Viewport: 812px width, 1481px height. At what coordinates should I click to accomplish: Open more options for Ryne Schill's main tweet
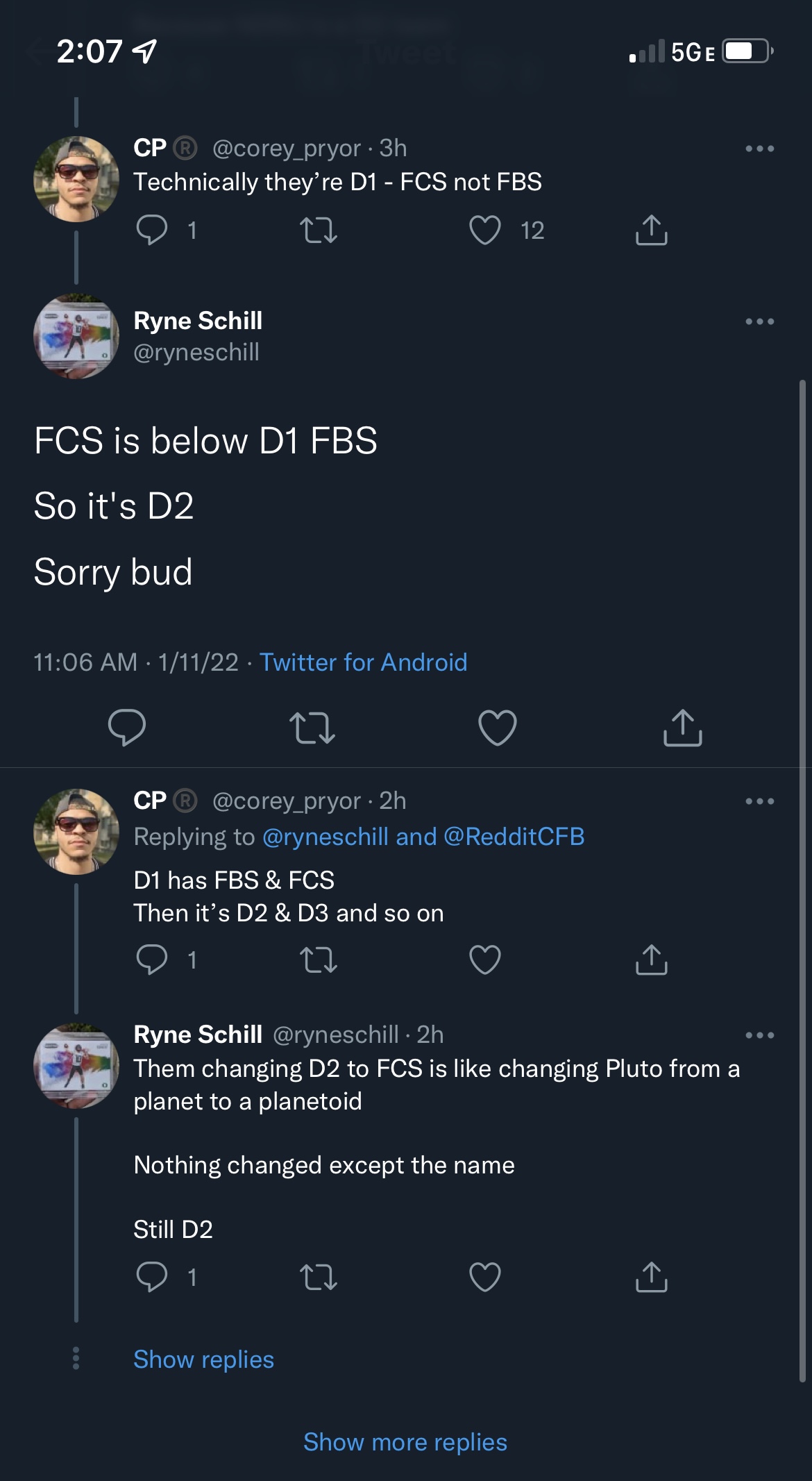point(759,321)
